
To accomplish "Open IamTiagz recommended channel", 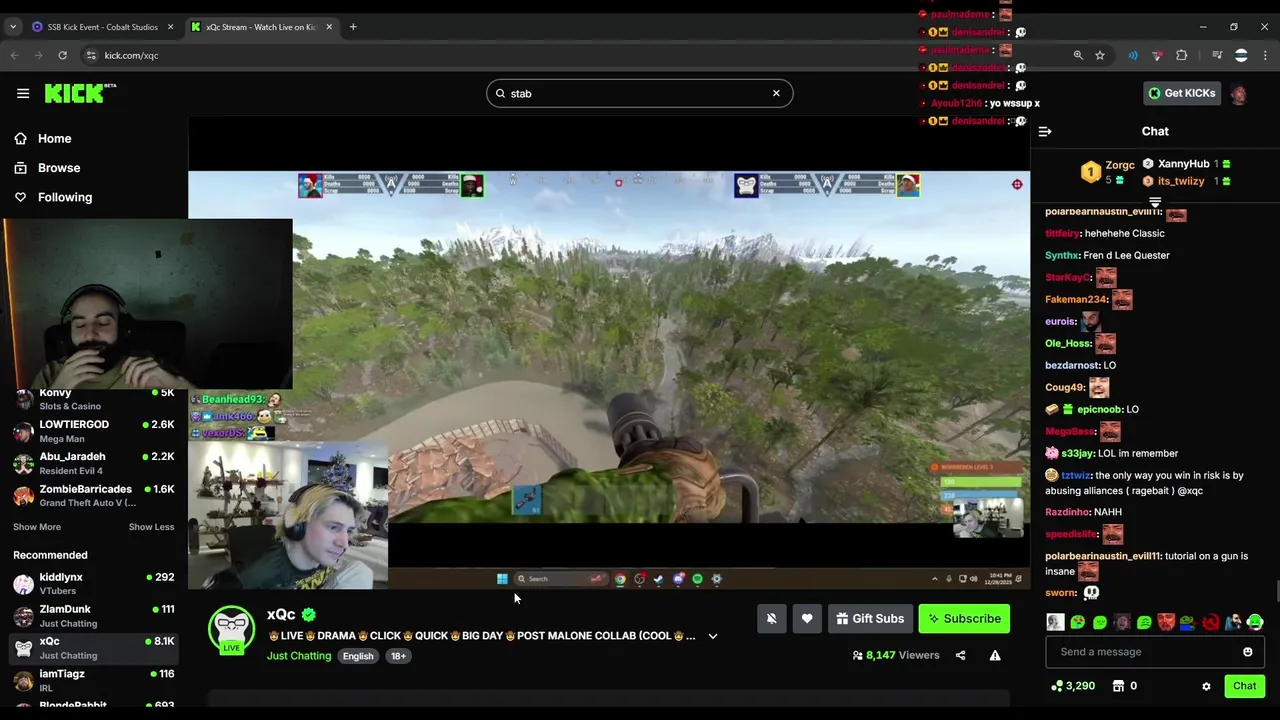I will tap(94, 680).
